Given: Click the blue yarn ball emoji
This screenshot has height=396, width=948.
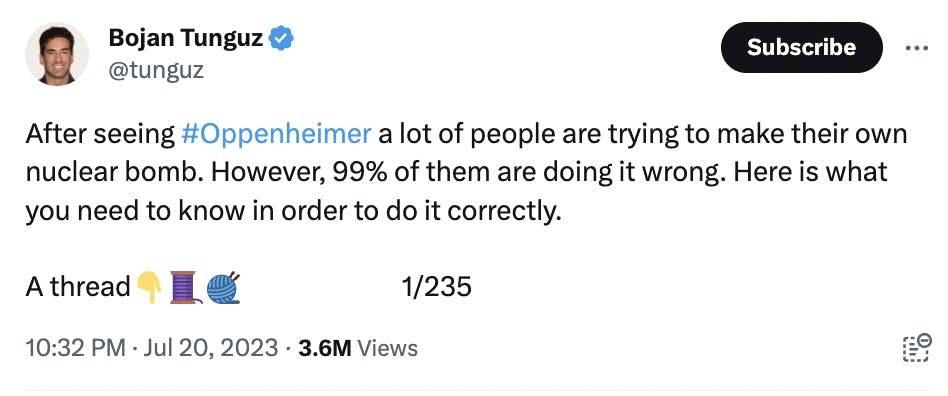Looking at the screenshot, I should point(224,288).
